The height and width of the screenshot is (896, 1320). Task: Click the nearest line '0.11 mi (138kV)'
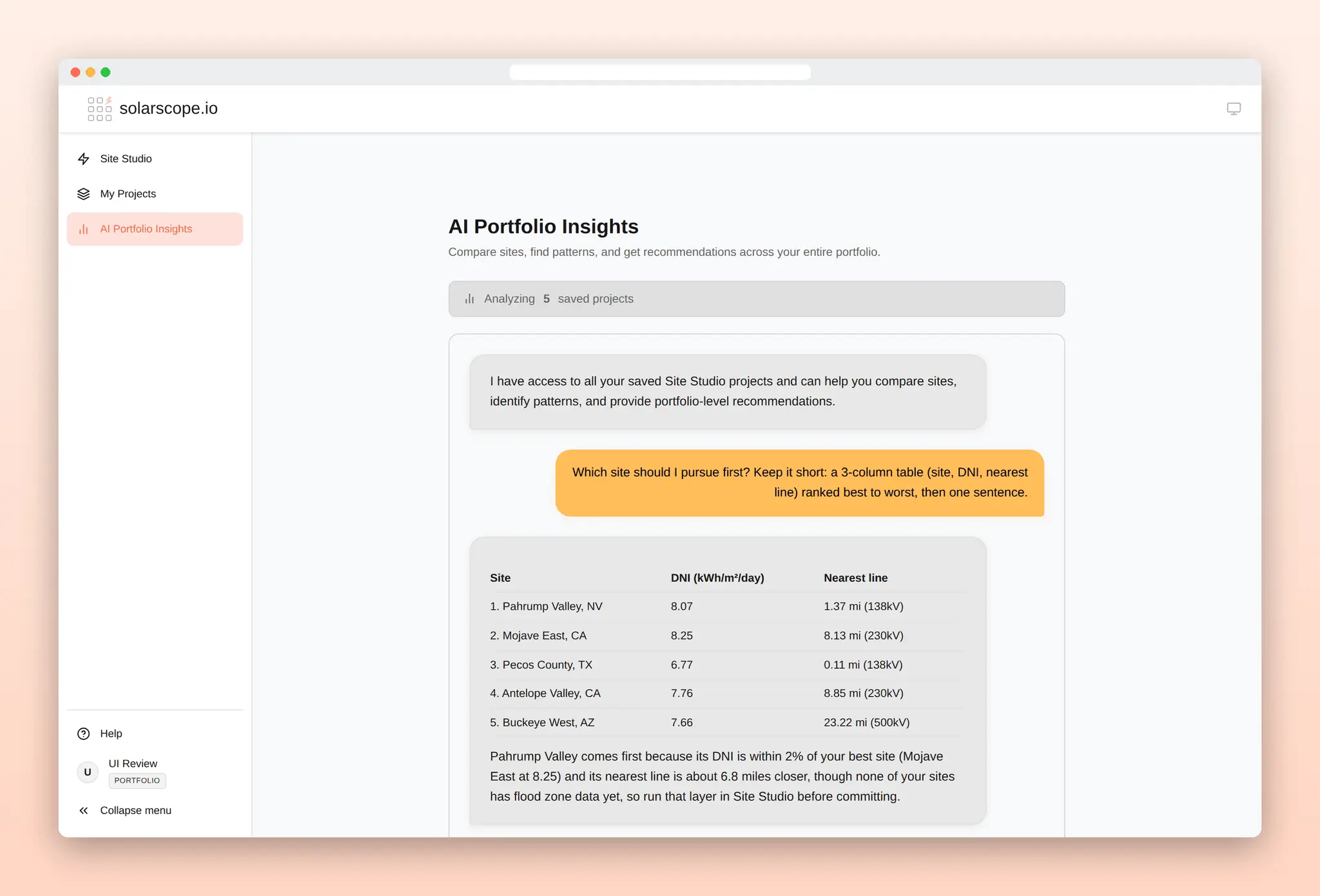(863, 665)
